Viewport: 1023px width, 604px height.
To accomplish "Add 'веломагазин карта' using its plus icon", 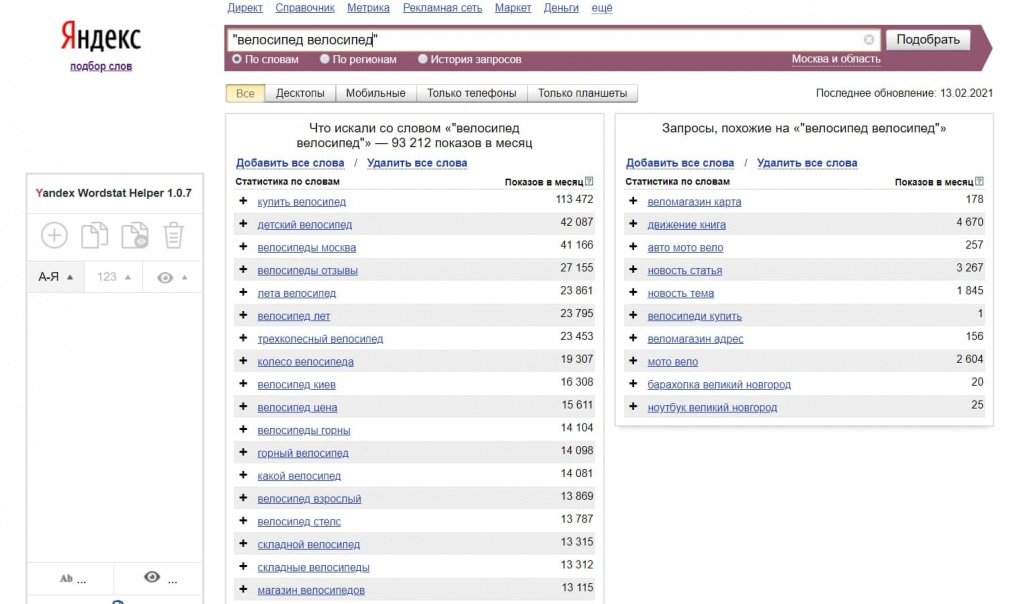I will click(633, 201).
